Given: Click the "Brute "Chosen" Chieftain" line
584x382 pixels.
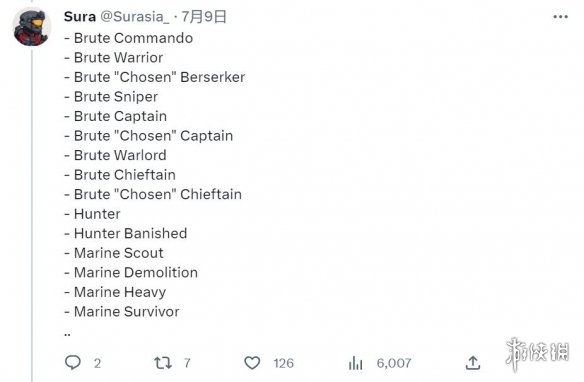Looking at the screenshot, I should [153, 194].
